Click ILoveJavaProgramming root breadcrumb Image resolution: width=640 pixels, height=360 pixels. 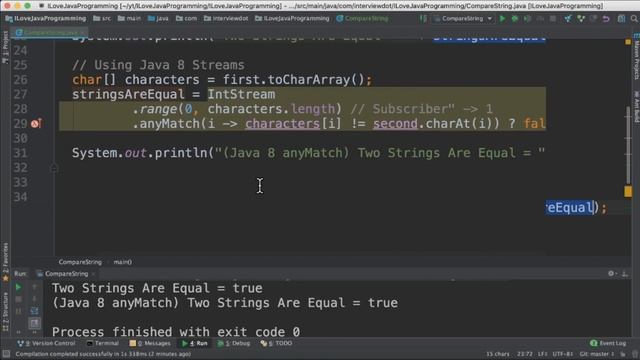[x=46, y=19]
